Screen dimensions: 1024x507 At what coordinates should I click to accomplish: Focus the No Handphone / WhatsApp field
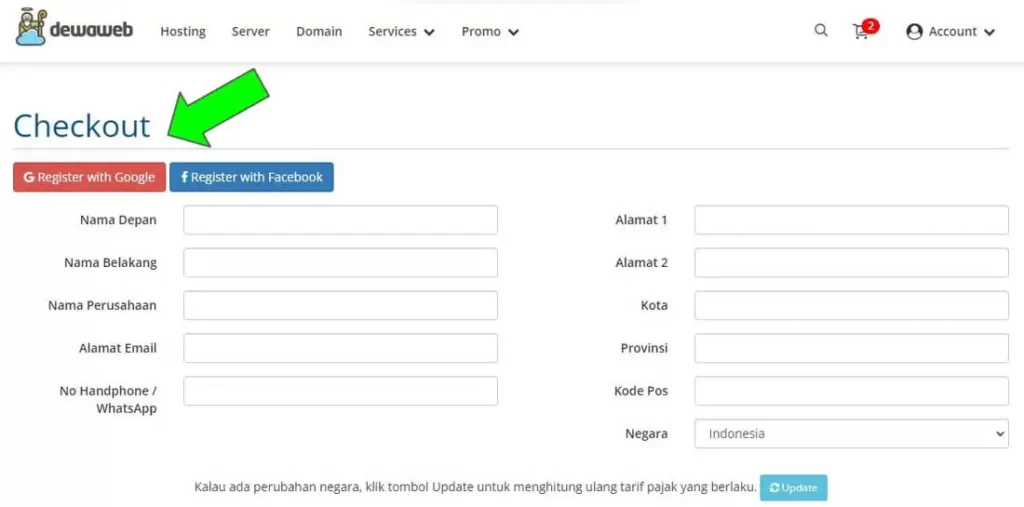coord(340,391)
